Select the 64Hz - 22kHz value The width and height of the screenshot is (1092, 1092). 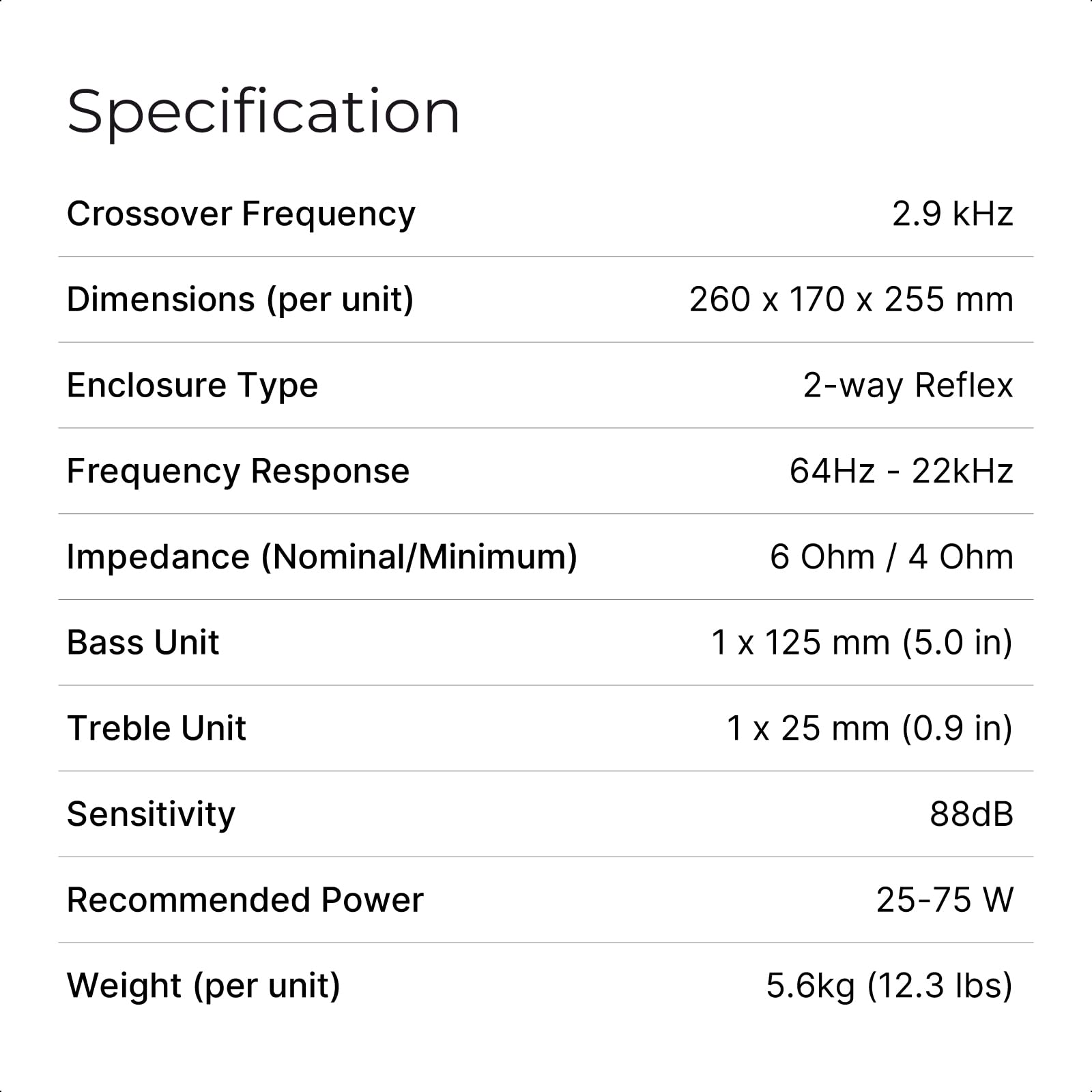click(x=901, y=471)
